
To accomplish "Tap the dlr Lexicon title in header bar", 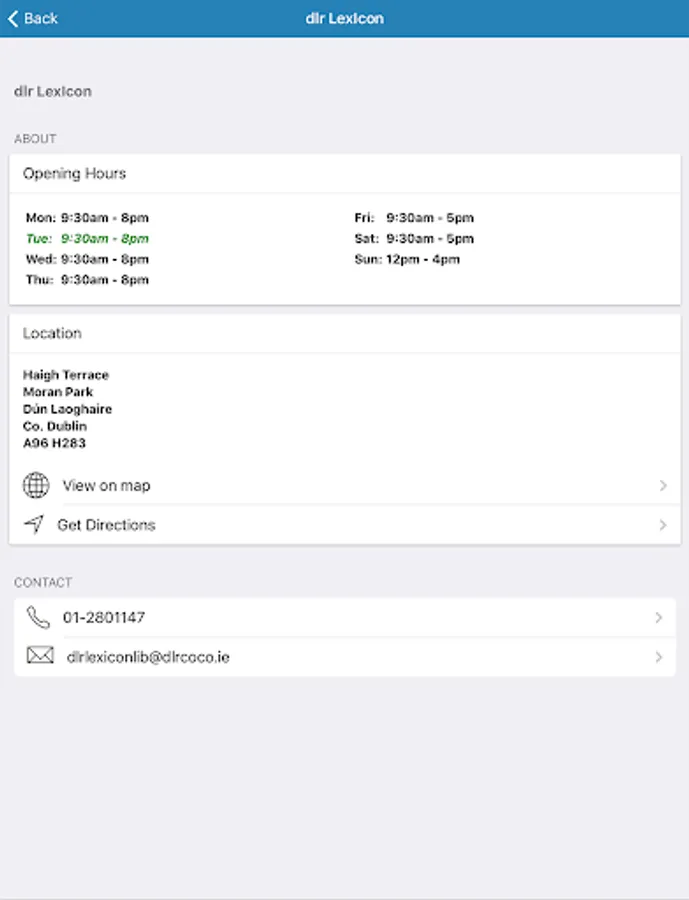I will tap(344, 18).
